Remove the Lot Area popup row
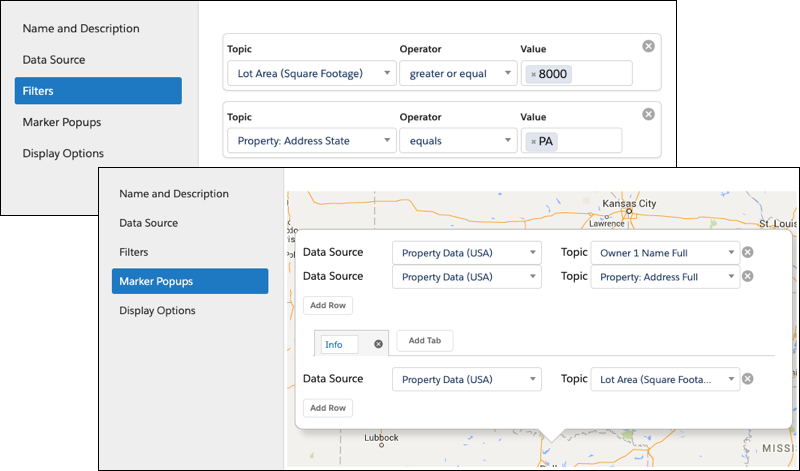This screenshot has width=800, height=471. [747, 379]
